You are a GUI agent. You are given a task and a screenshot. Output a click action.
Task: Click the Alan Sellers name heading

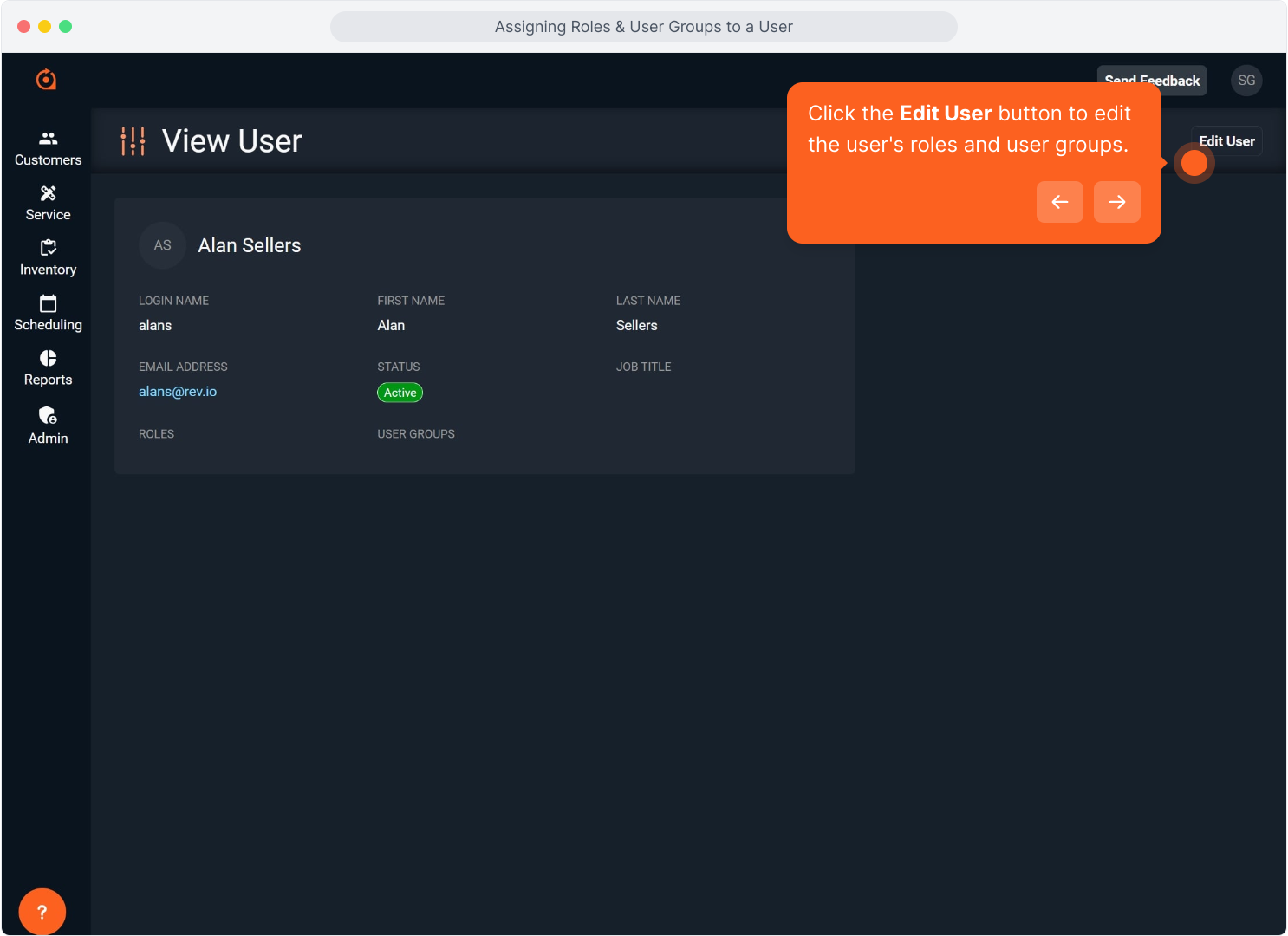tap(249, 245)
